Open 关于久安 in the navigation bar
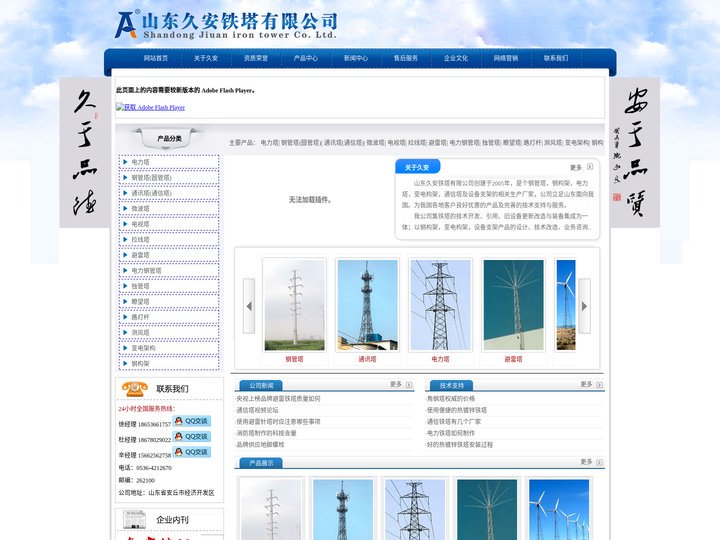This screenshot has width=720, height=540. (206, 58)
